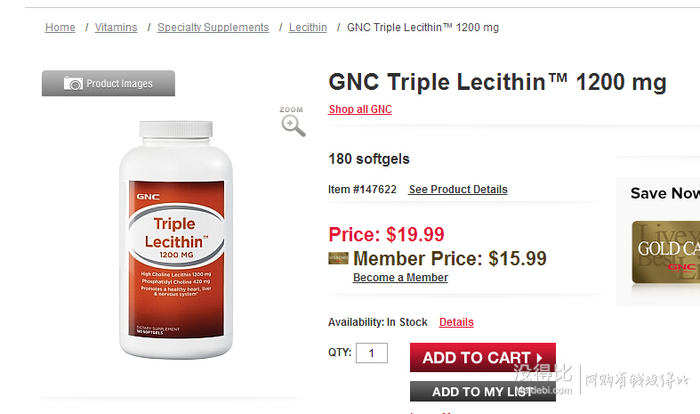This screenshot has height=414, width=700.
Task: Click the Gold Card promo image
Action: coord(666,252)
